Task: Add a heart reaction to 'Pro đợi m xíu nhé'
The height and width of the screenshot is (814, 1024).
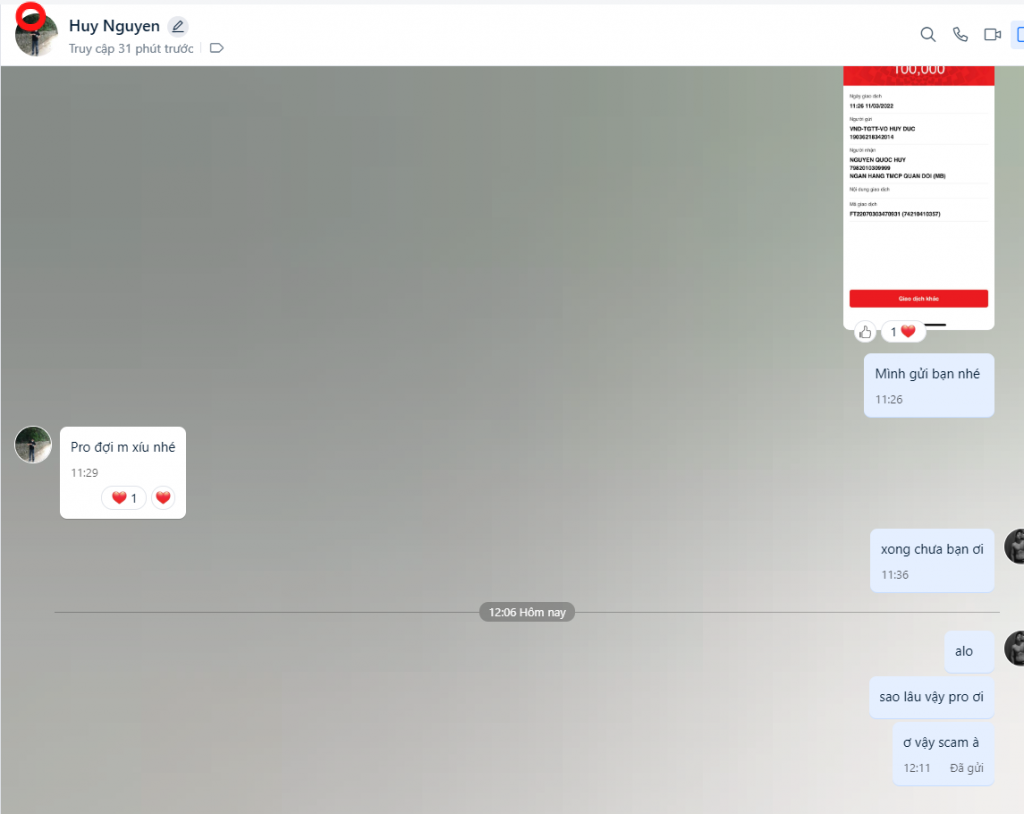Action: pyautogui.click(x=163, y=498)
